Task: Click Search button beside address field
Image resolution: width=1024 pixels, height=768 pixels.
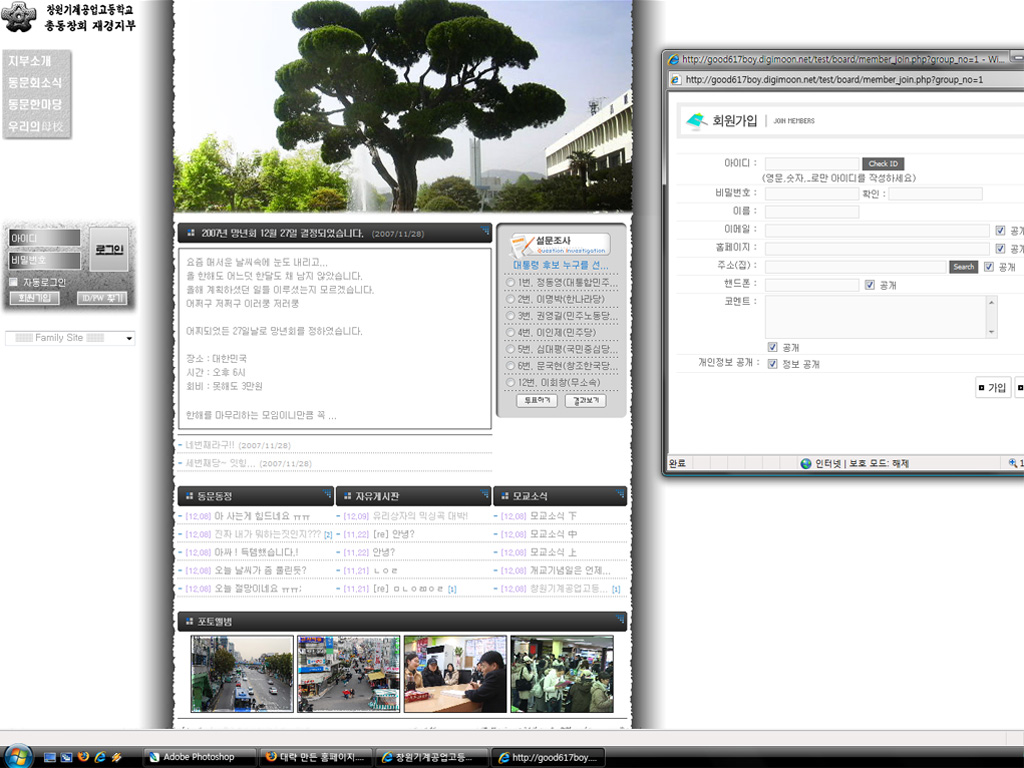Action: coord(963,266)
